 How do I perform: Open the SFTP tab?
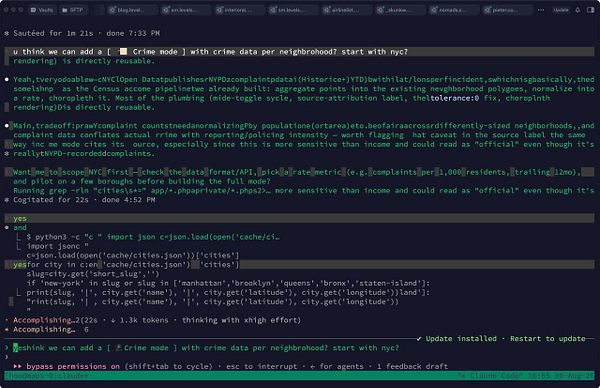[x=73, y=10]
